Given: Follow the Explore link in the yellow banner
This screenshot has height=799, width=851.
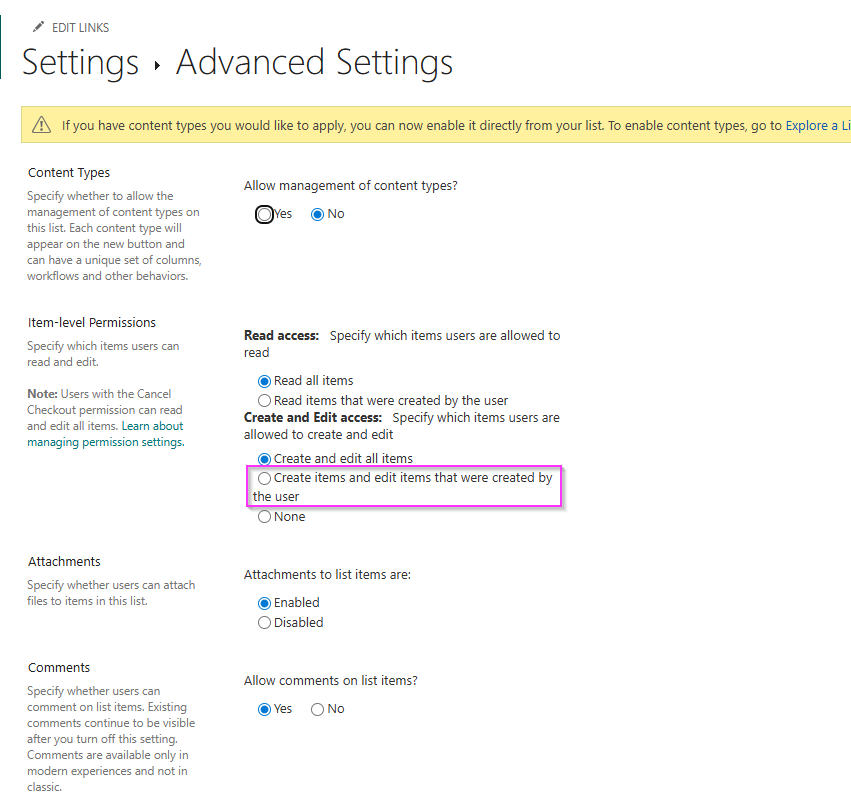Looking at the screenshot, I should pyautogui.click(x=815, y=125).
